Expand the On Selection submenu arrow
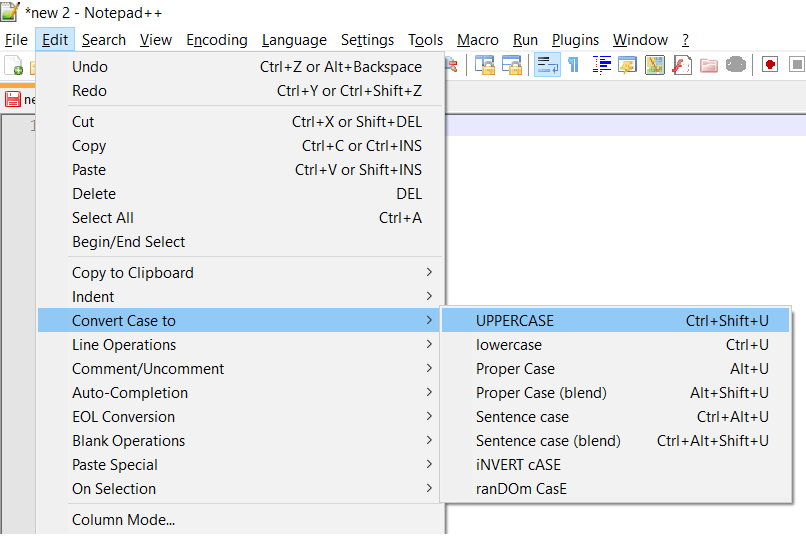This screenshot has width=806, height=542. point(429,488)
